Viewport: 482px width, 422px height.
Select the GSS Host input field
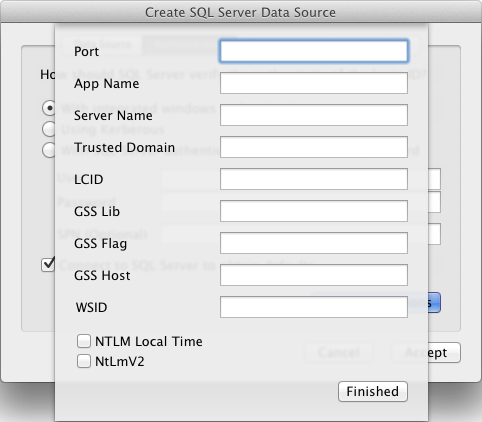coord(314,275)
